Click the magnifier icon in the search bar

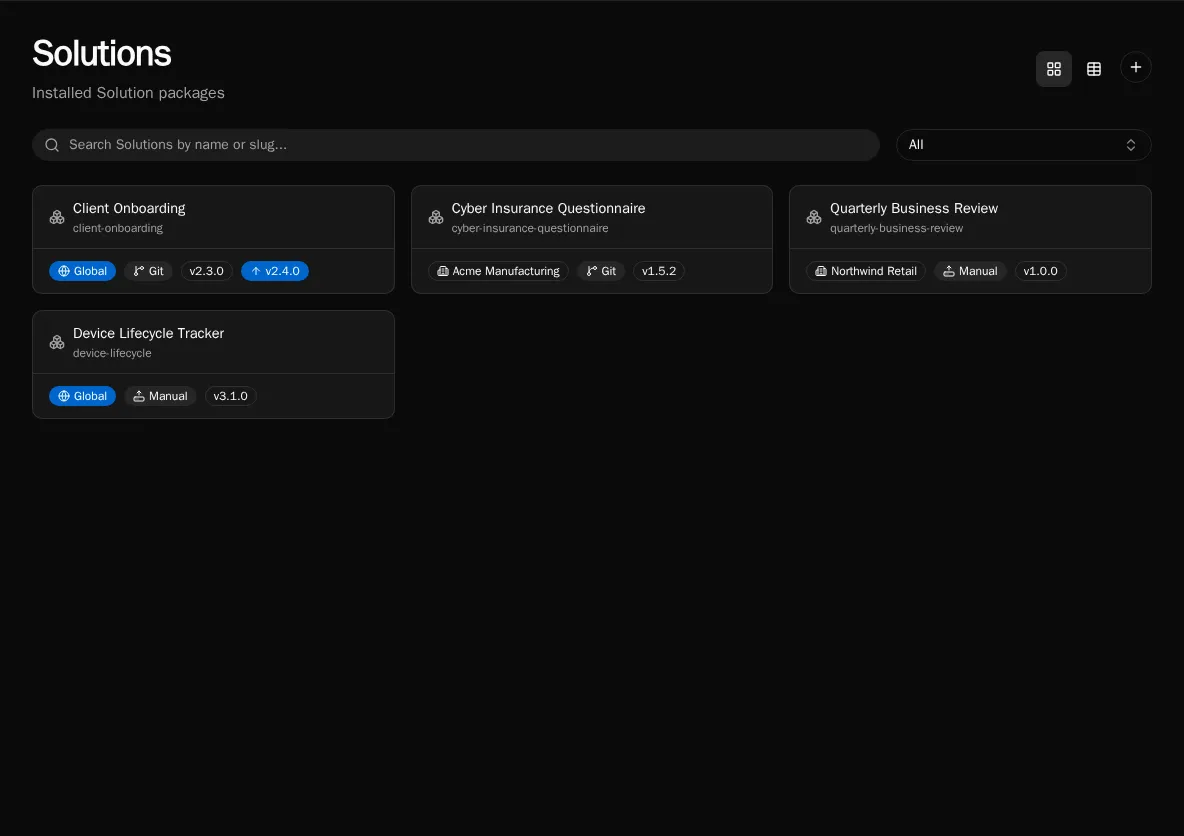(x=52, y=145)
